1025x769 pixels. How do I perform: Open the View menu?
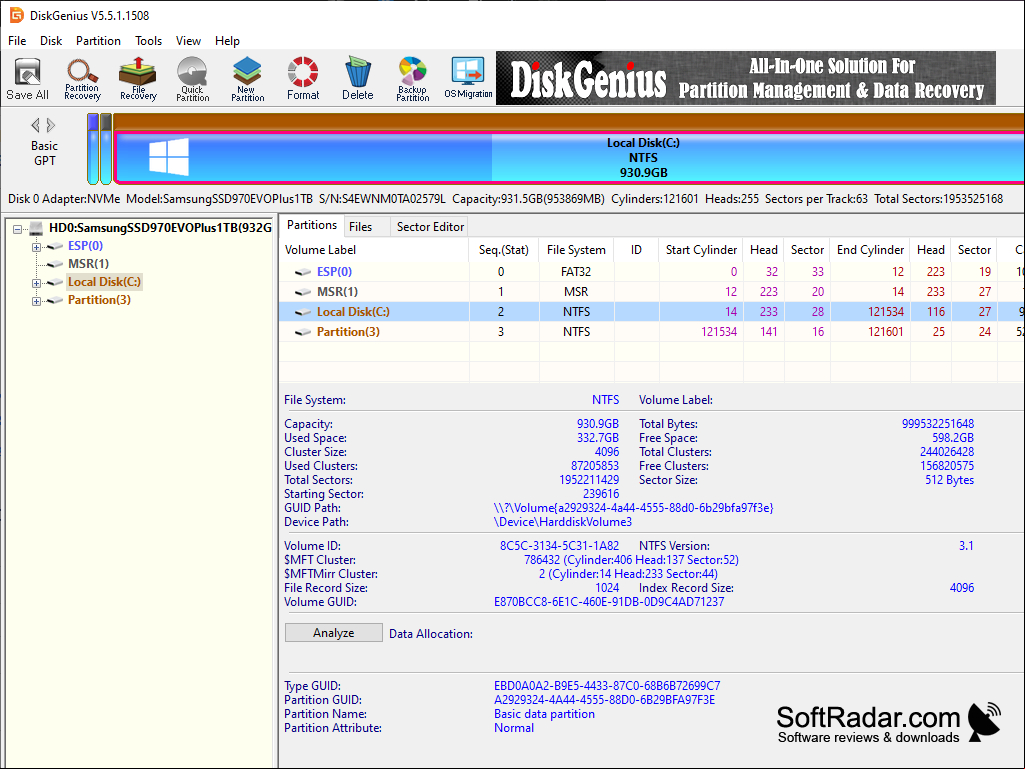point(188,41)
